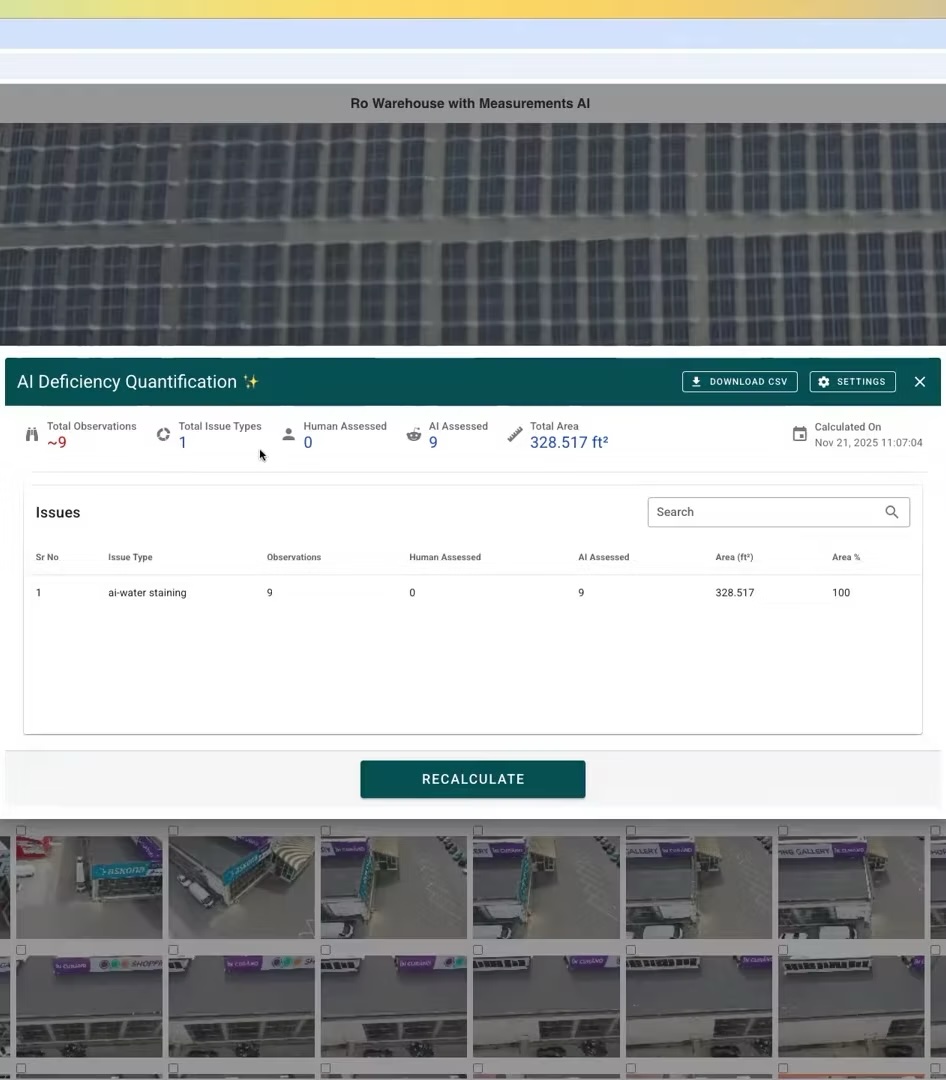Click the circular icon beside Total Issue Types
This screenshot has width=946, height=1080.
point(163,434)
